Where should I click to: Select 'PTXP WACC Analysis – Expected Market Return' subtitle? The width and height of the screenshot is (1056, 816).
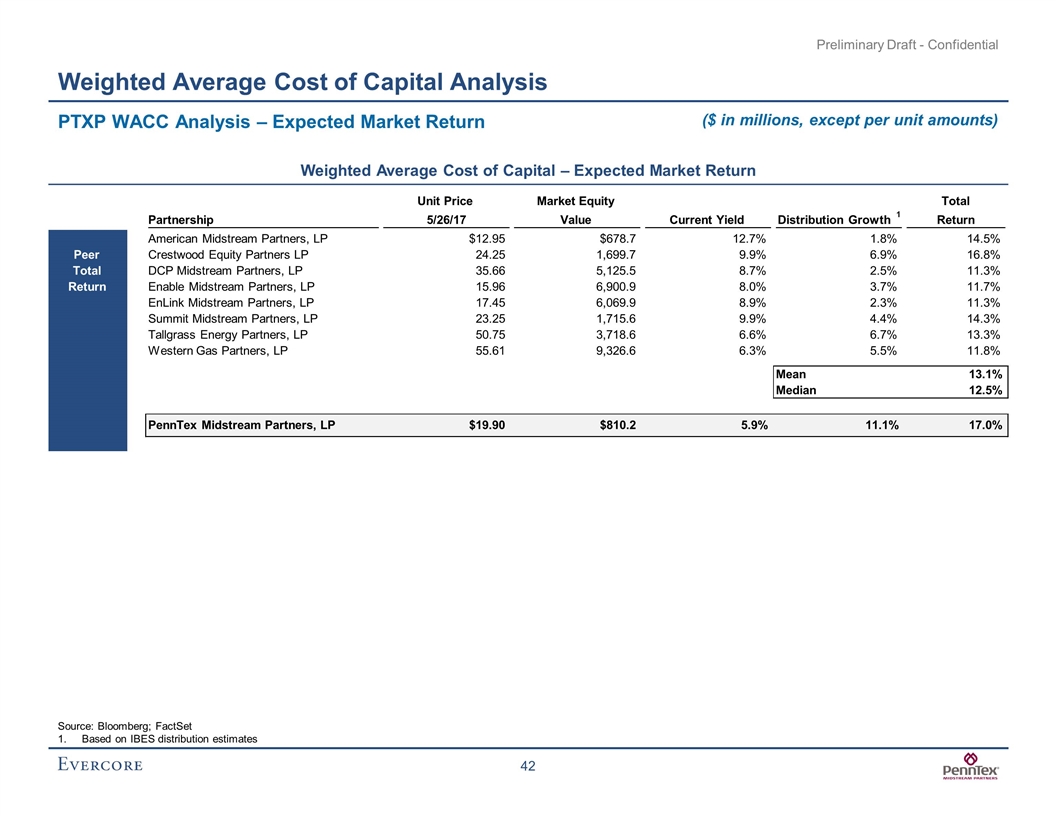271,122
